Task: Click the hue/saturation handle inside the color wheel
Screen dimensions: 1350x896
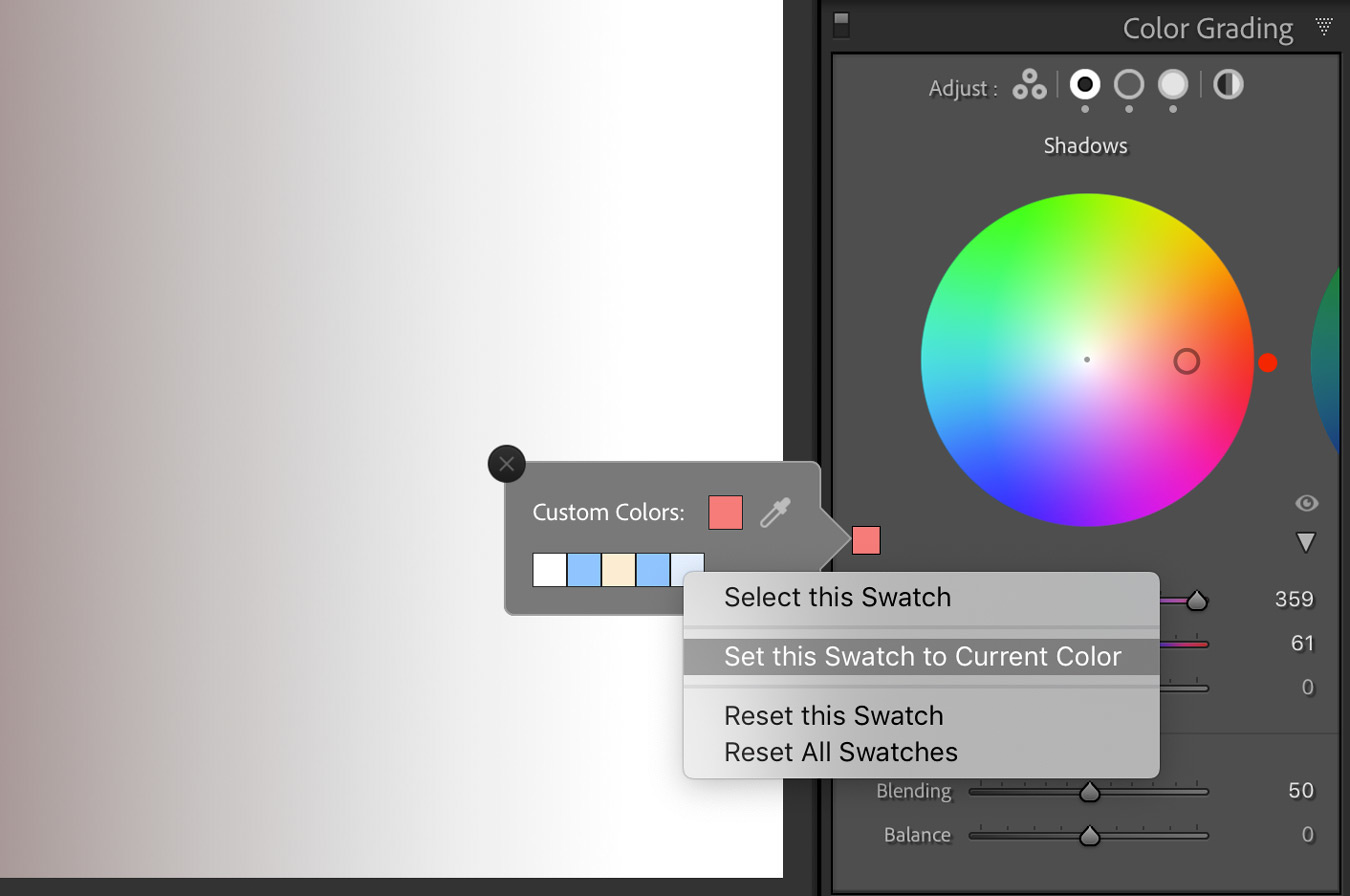Action: [1186, 361]
